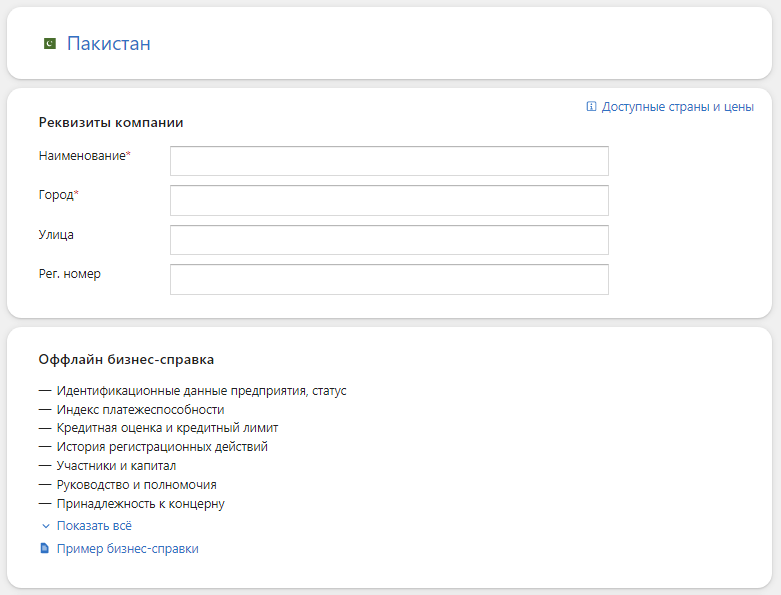Image resolution: width=781 pixels, height=595 pixels.
Task: Focus the Наименование input field
Action: pyautogui.click(x=389, y=161)
